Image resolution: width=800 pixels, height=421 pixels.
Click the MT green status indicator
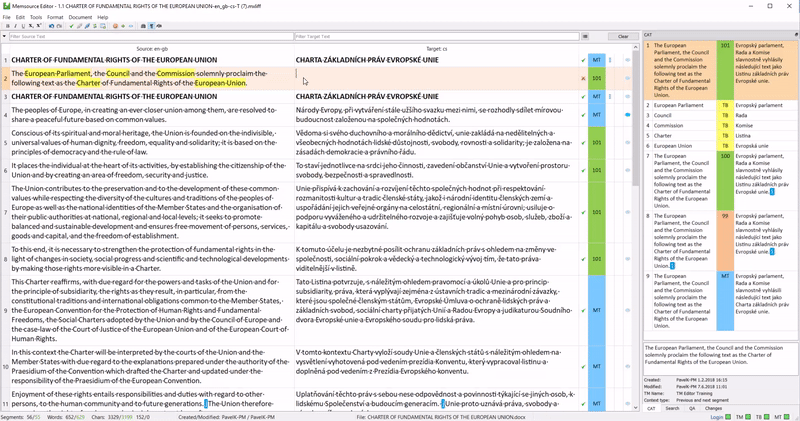786,417
